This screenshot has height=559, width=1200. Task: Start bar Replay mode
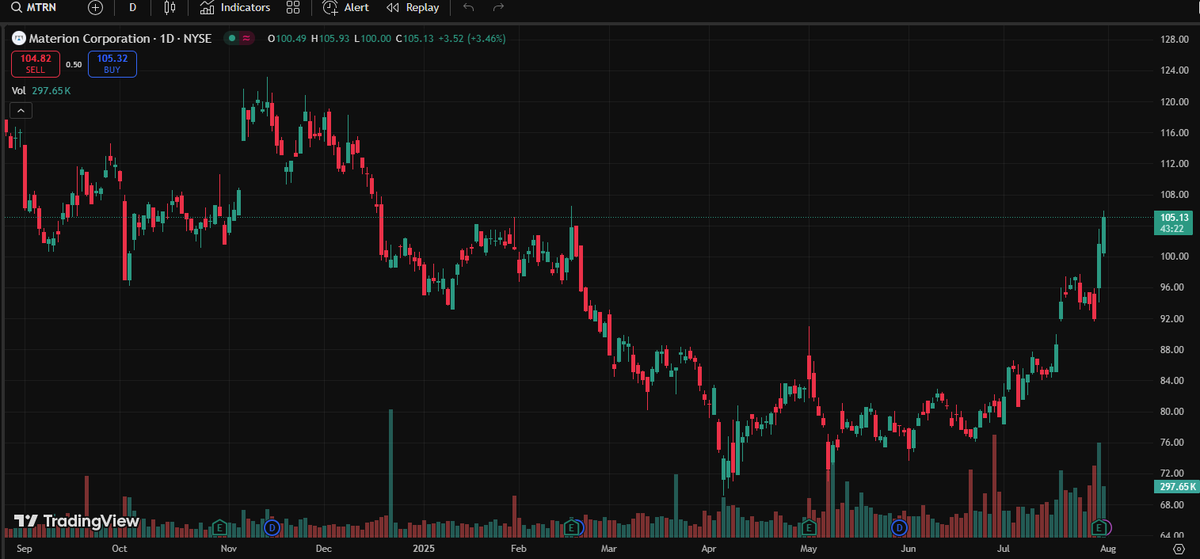[413, 8]
